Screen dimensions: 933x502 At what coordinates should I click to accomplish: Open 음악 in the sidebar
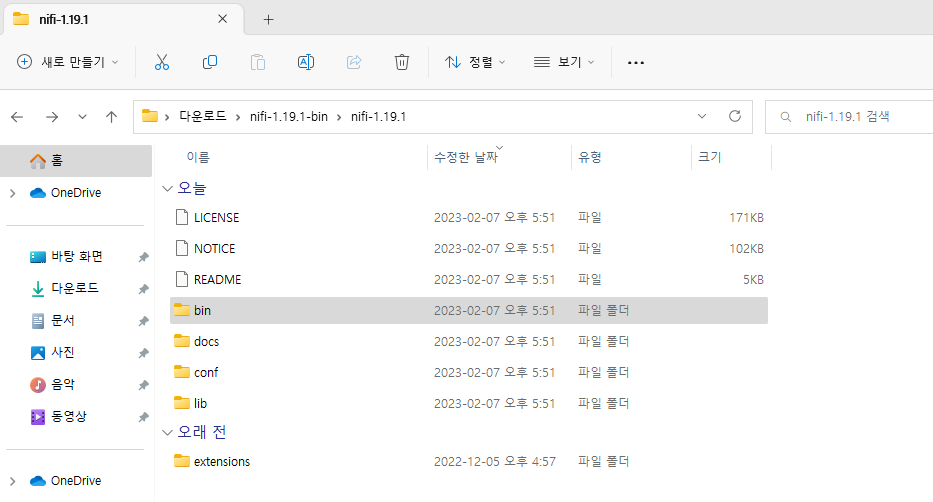62,385
